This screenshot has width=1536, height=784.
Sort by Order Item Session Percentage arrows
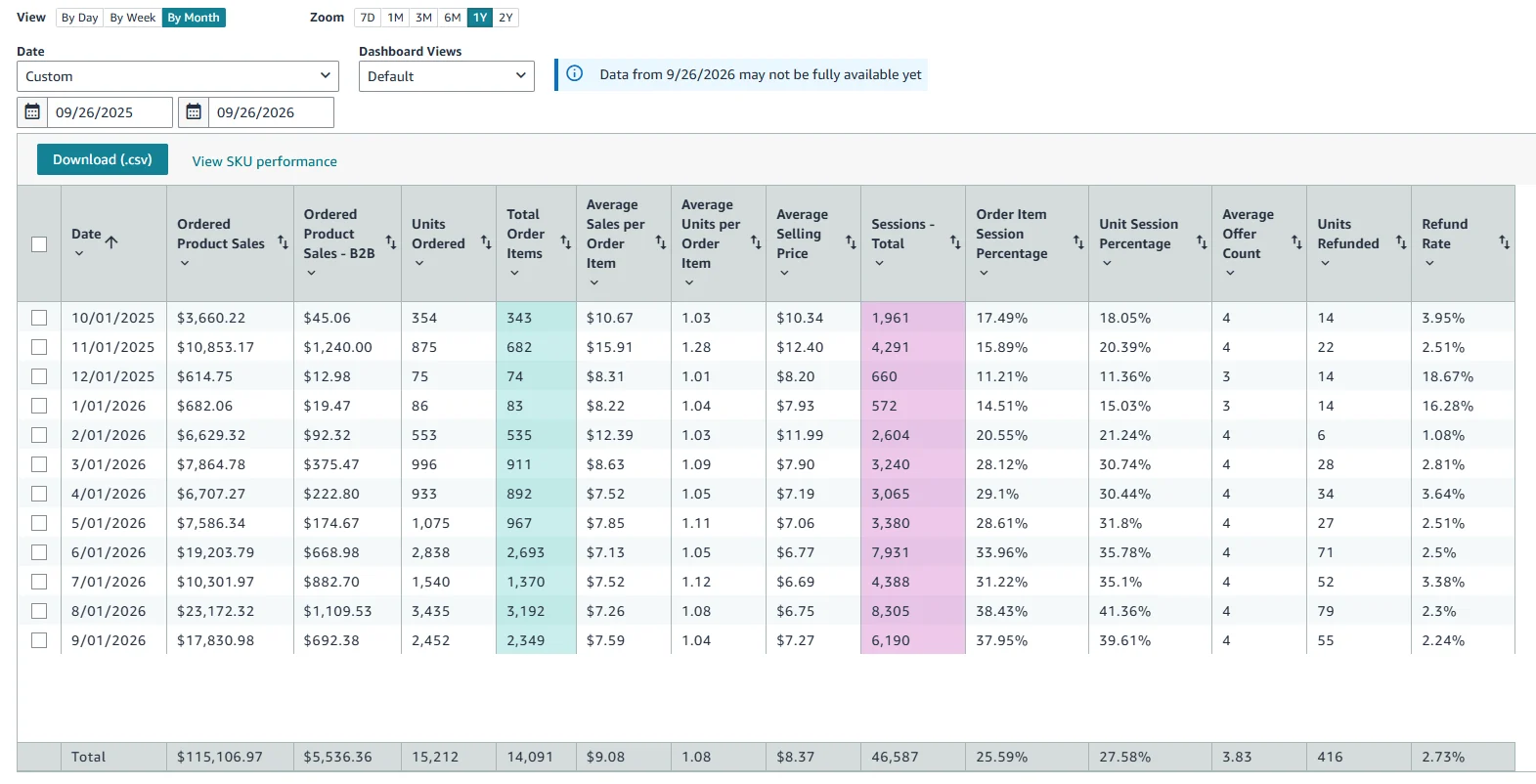point(1078,242)
